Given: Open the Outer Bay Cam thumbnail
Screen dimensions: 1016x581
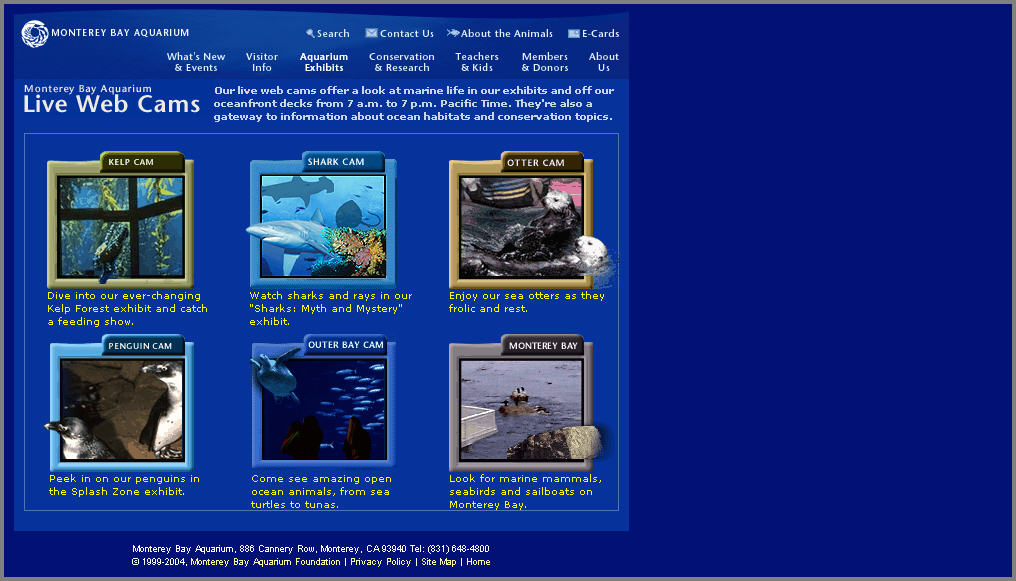Looking at the screenshot, I should 321,410.
